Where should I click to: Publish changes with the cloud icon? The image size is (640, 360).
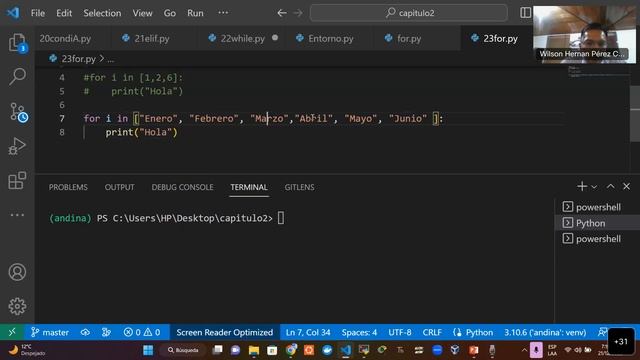tap(85, 332)
